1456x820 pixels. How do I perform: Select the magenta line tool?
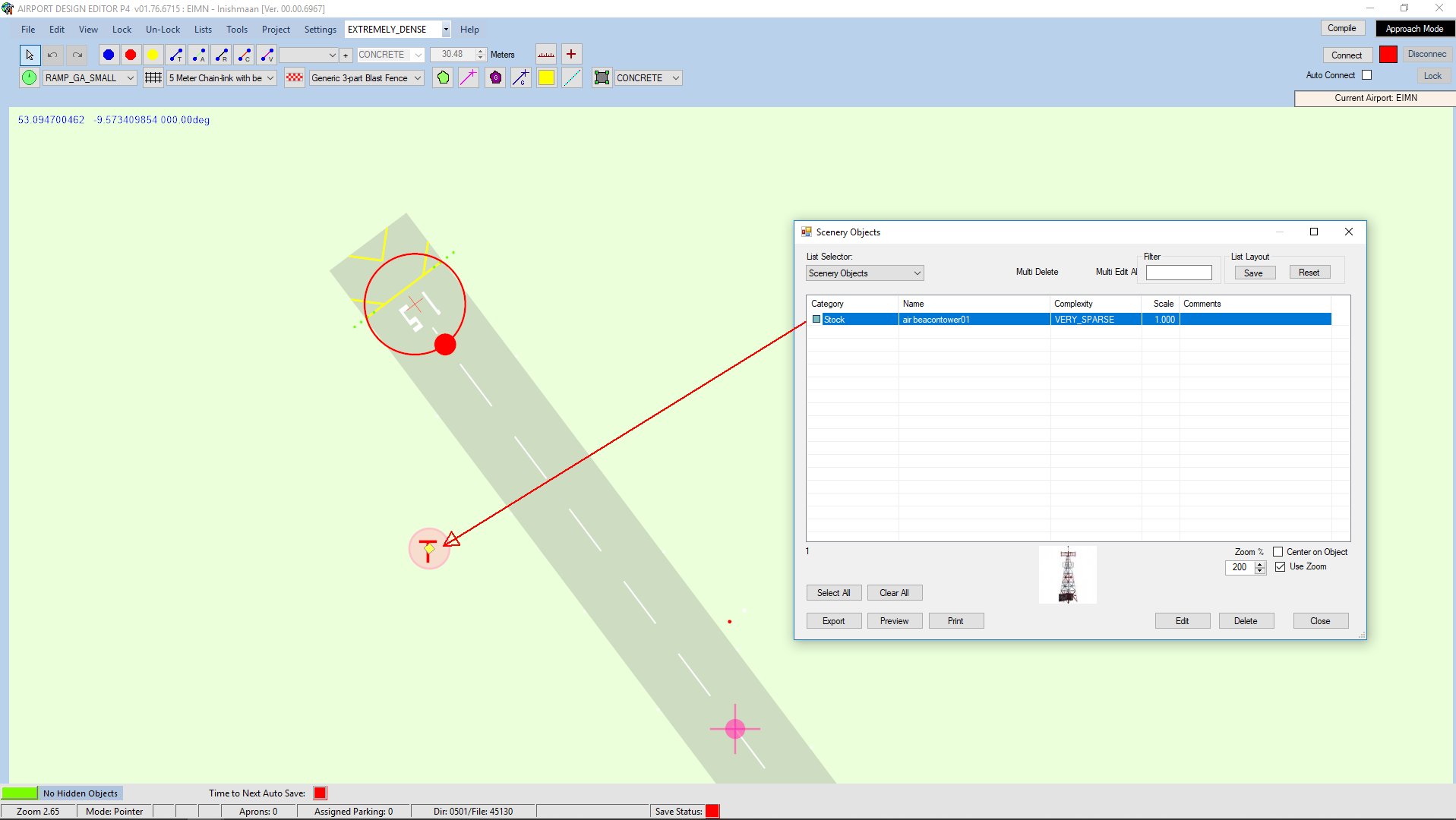click(469, 77)
